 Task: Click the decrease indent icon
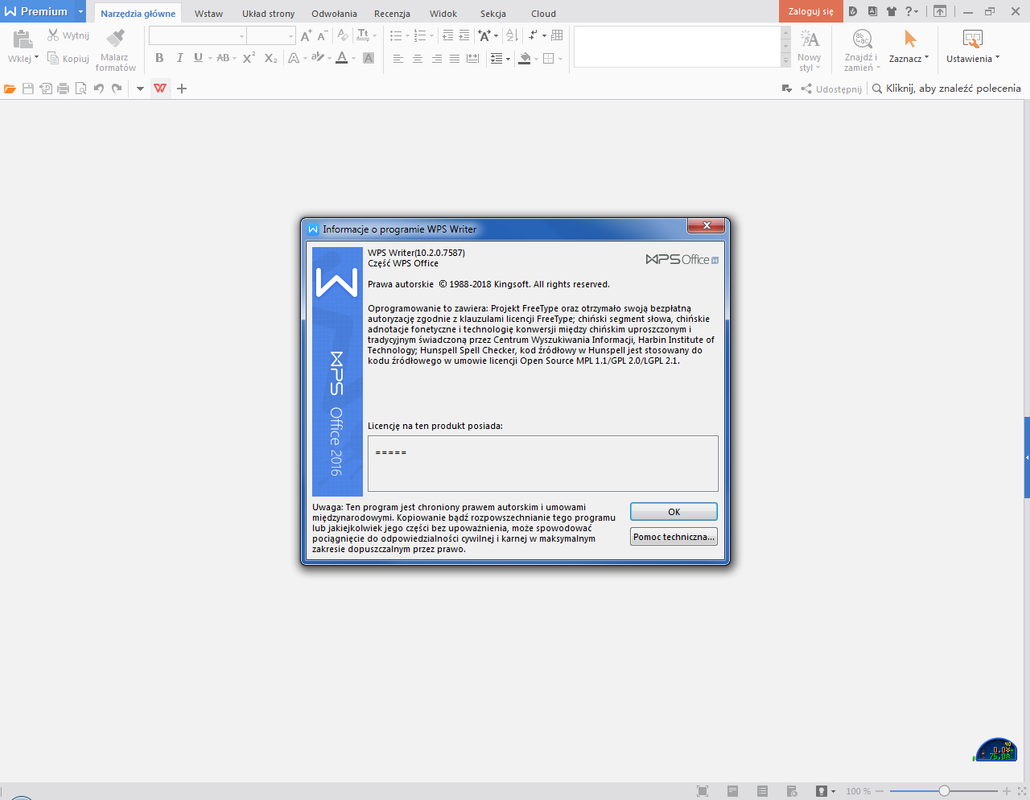447,35
